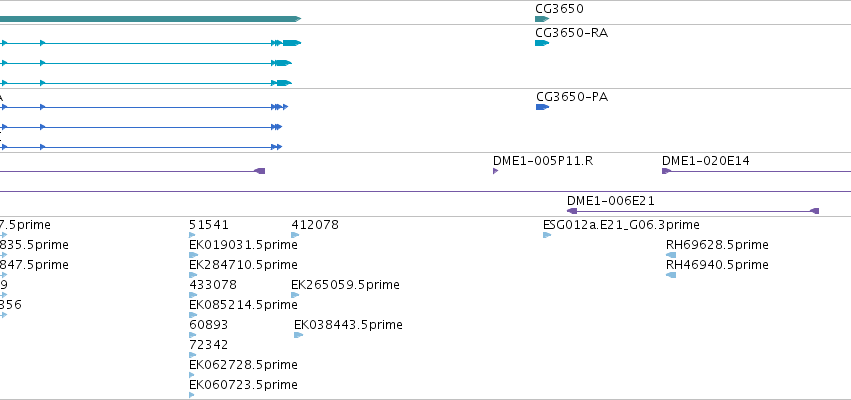Image resolution: width=851 pixels, height=400 pixels.
Task: Select the RH46940.5prime EST arrow
Action: point(671,275)
